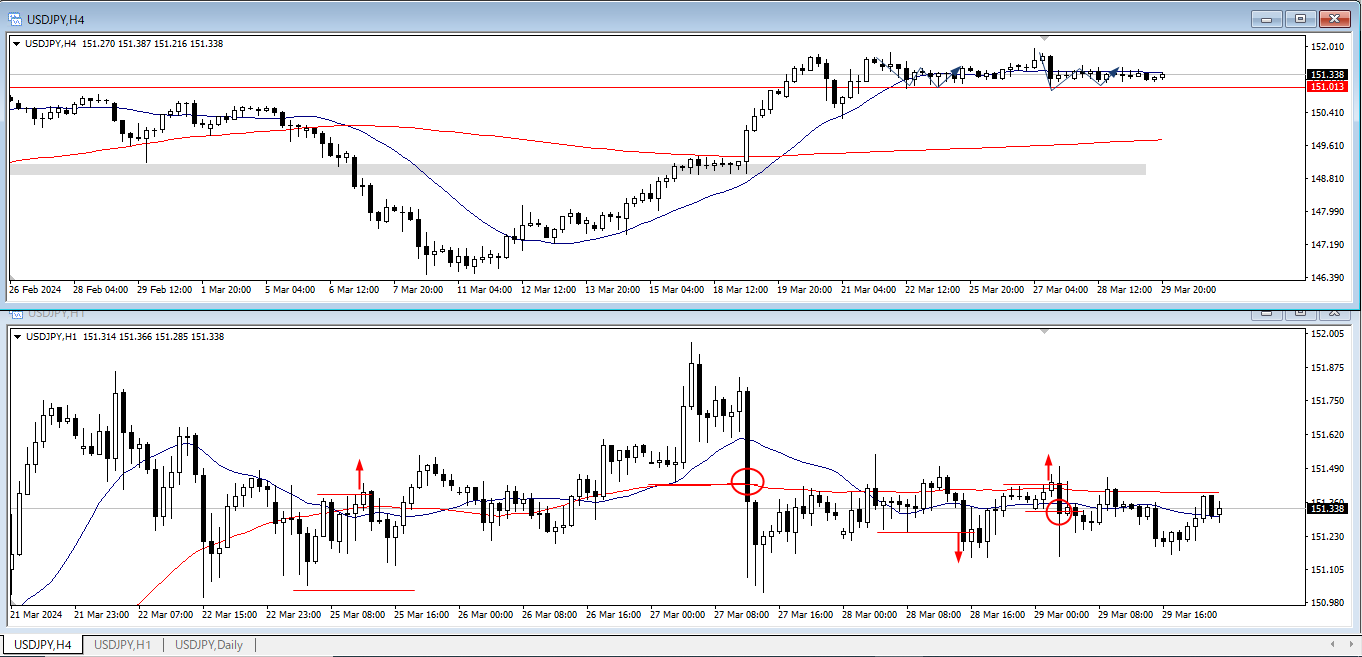The image size is (1362, 657).
Task: Click the chart shift triangle on H4 chart
Action: pyautogui.click(x=1044, y=39)
